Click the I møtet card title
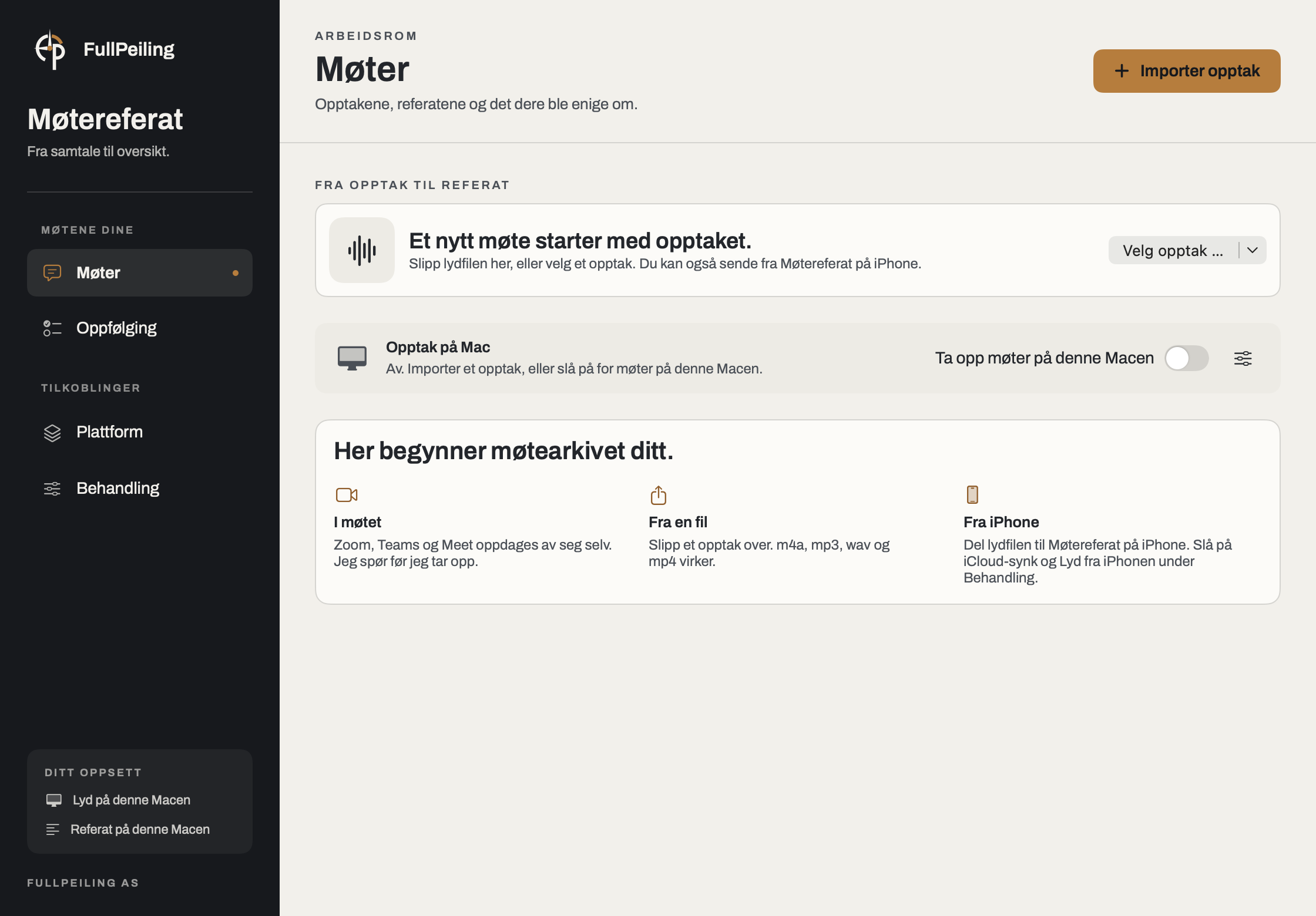The height and width of the screenshot is (916, 1316). (x=357, y=522)
